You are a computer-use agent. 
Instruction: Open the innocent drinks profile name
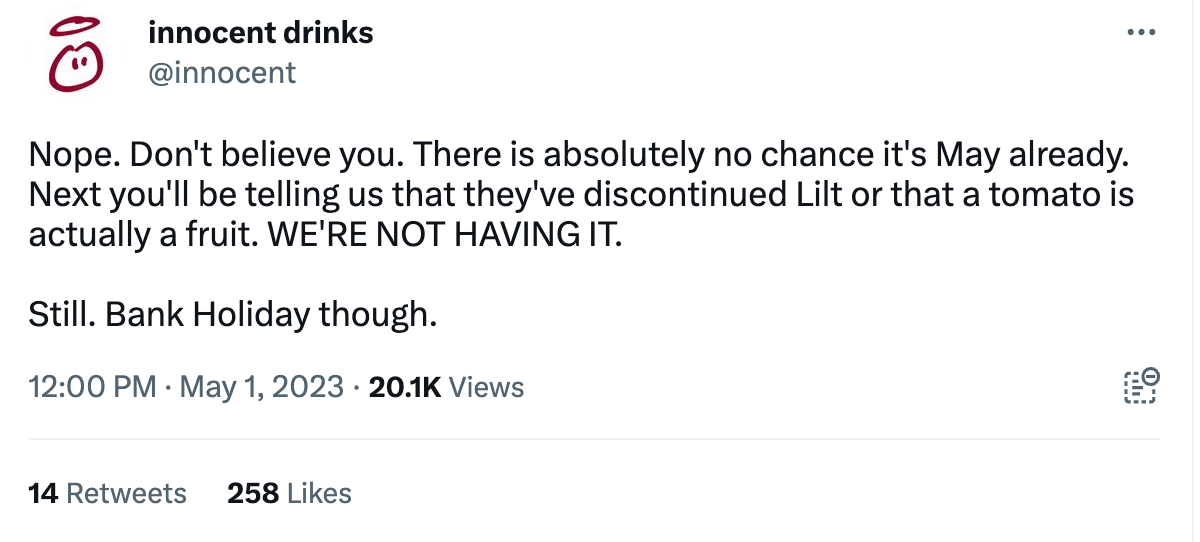(x=260, y=32)
